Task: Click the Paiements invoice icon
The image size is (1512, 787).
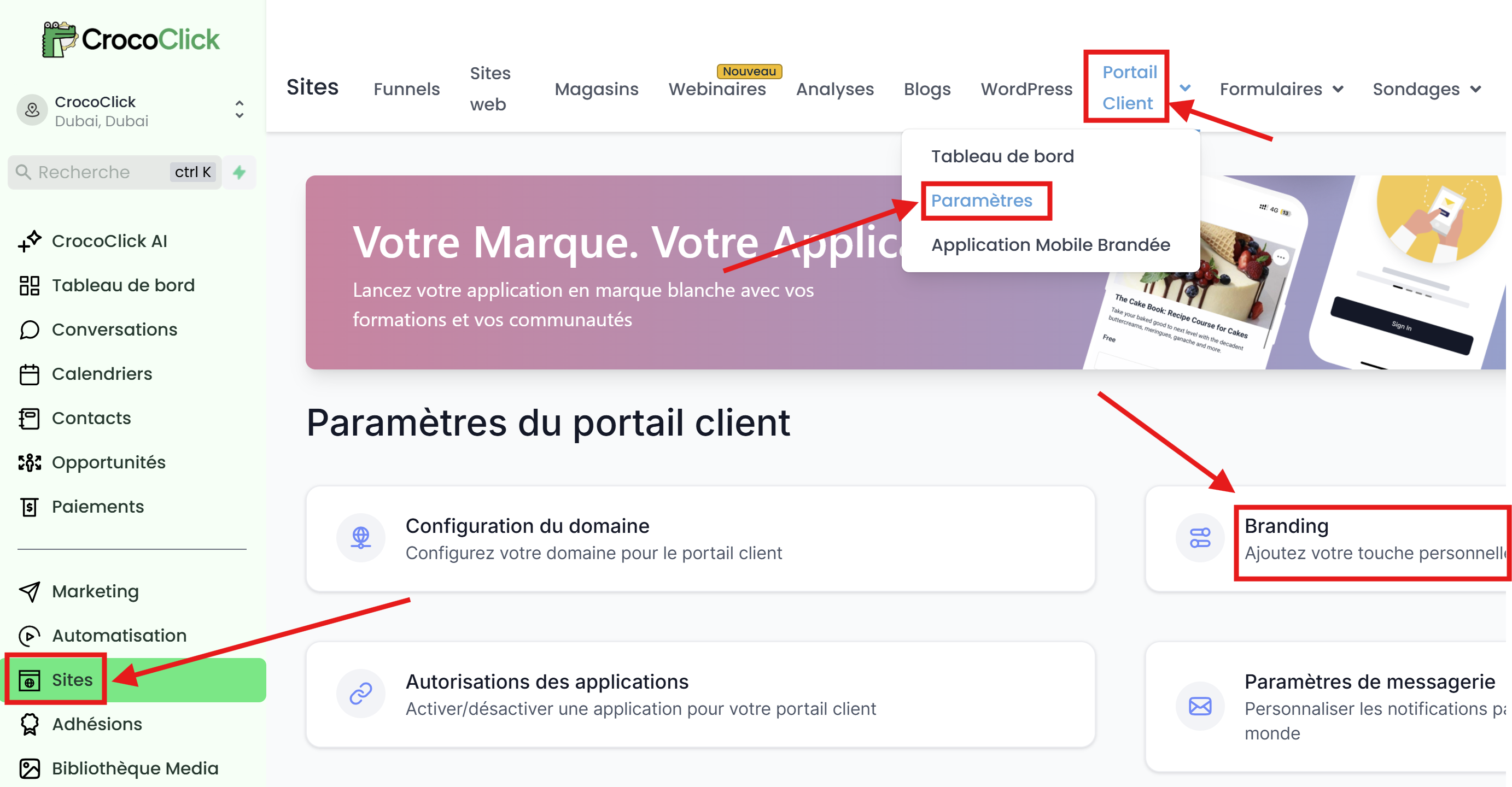Action: click(x=30, y=507)
